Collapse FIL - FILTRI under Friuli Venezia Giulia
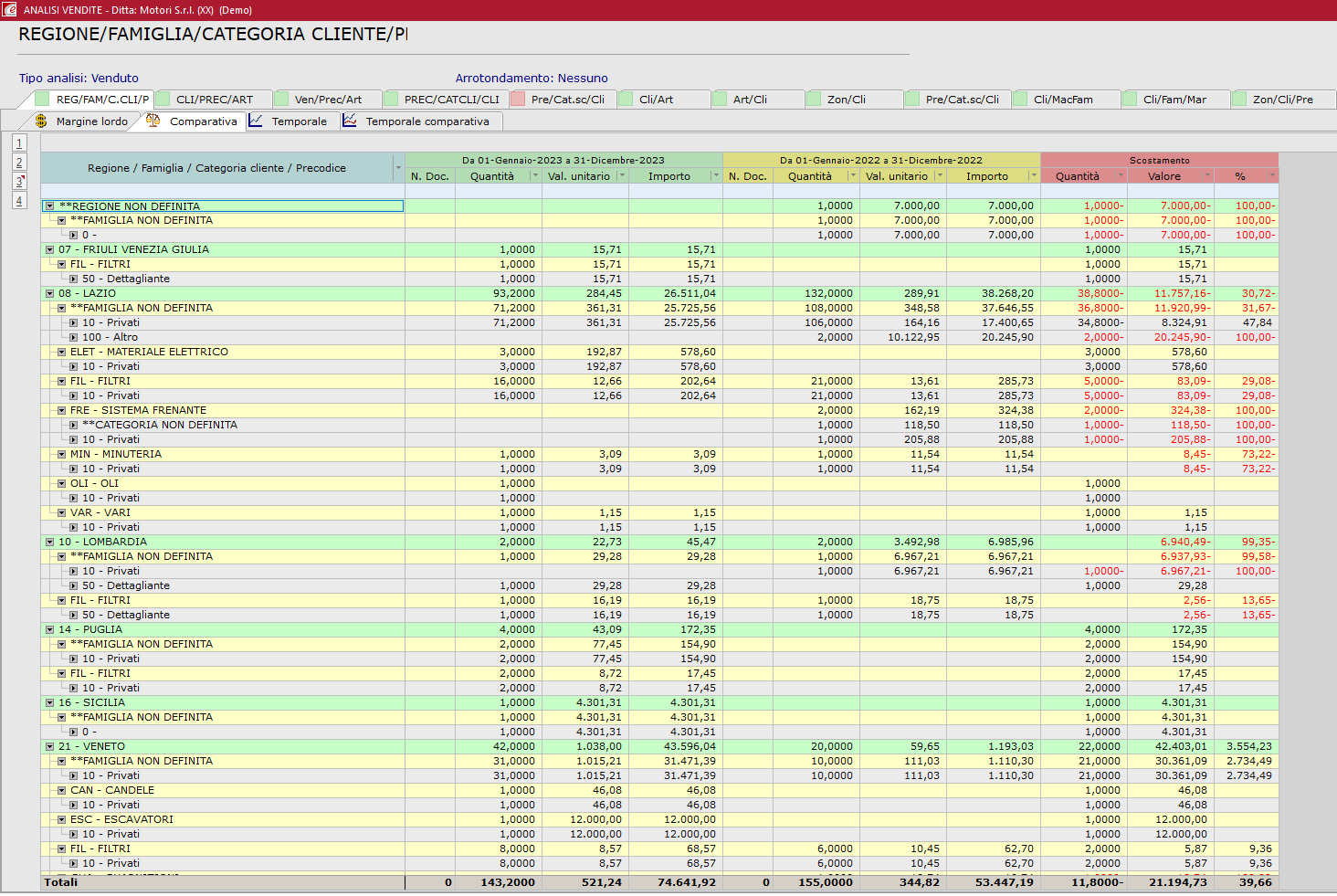Image resolution: width=1337 pixels, height=896 pixels. pos(62,265)
